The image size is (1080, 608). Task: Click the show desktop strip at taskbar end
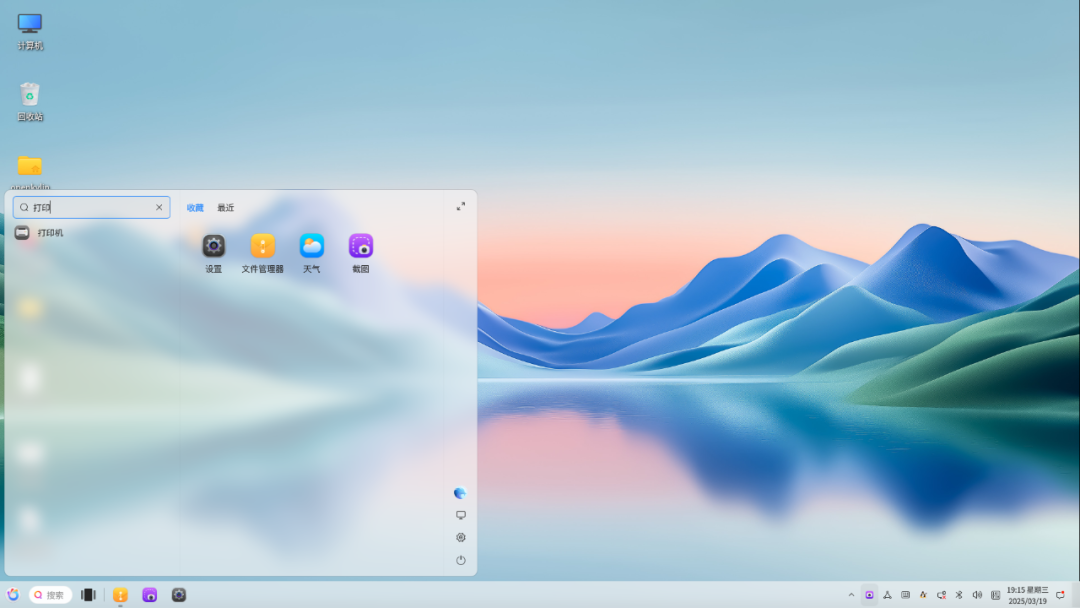pos(1076,595)
